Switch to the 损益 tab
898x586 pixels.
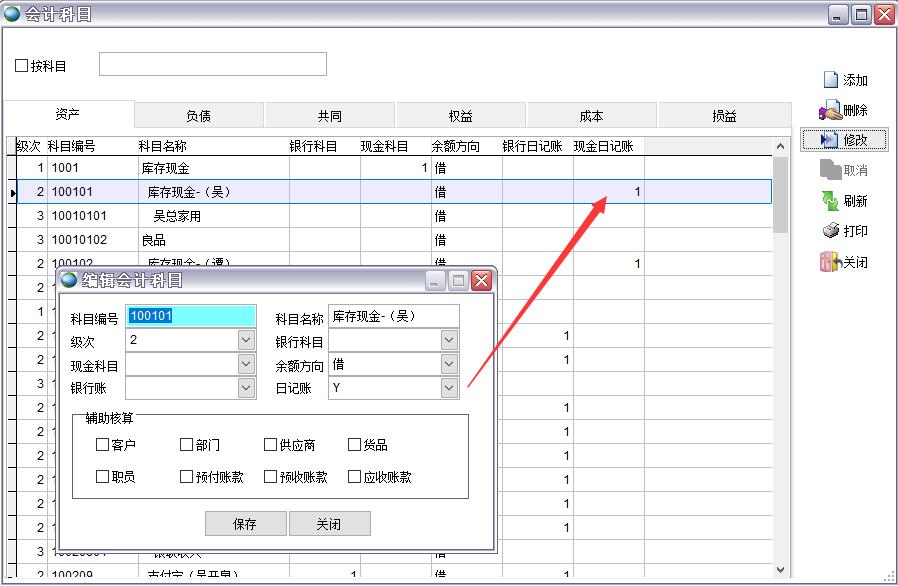coord(724,116)
